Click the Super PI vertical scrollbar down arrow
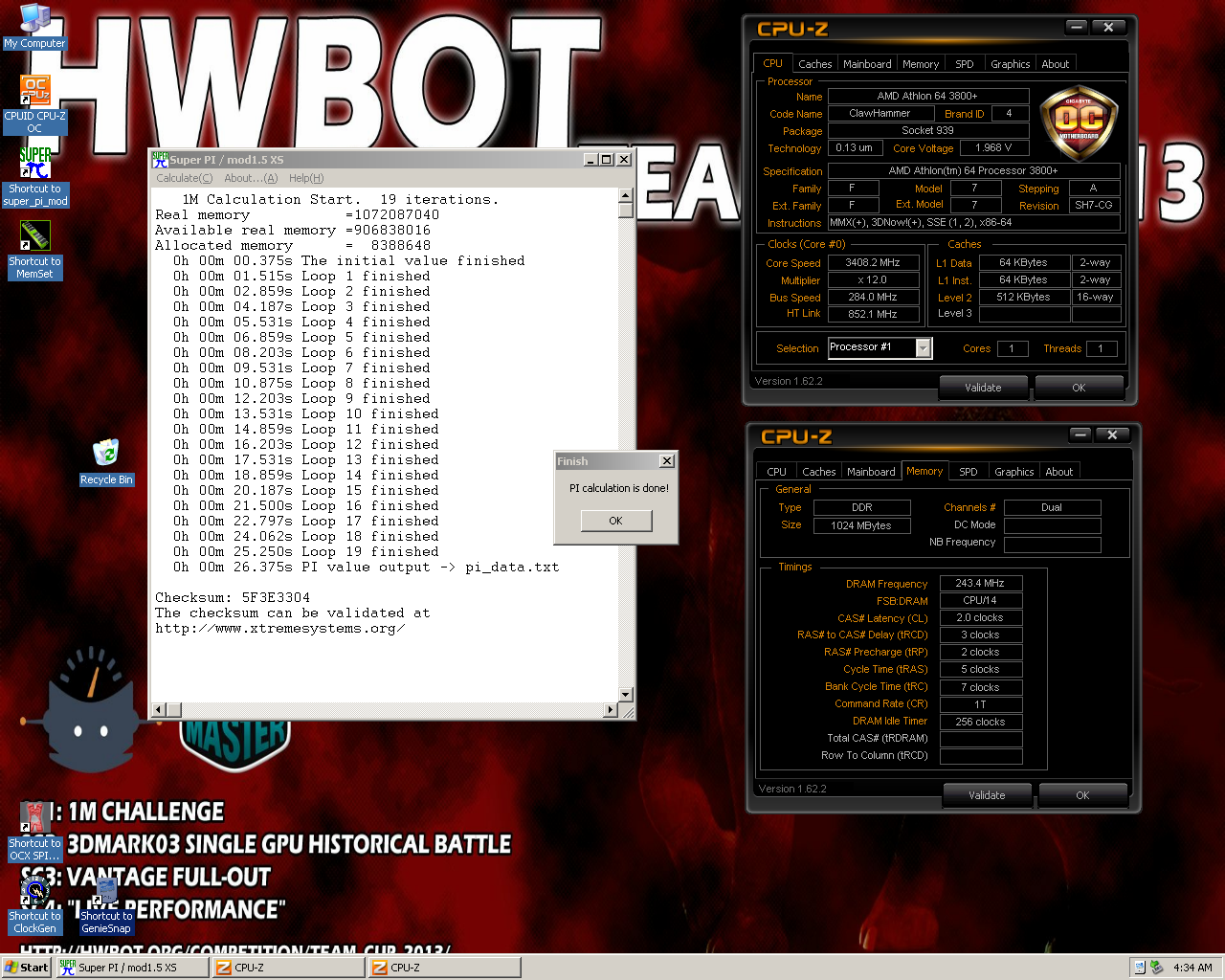 coord(626,695)
